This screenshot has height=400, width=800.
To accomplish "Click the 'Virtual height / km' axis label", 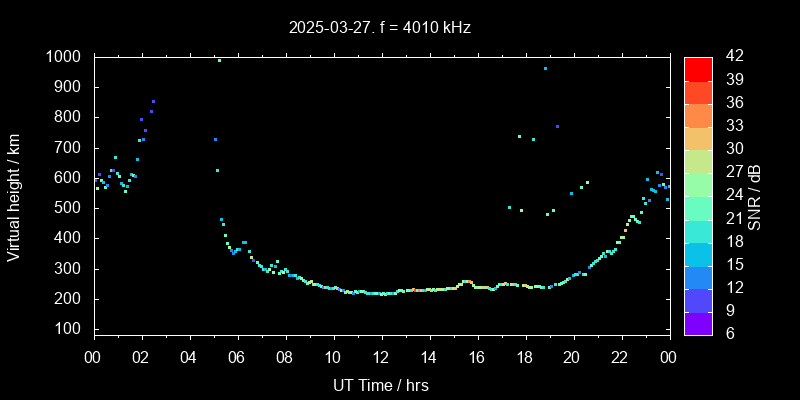I will (14, 196).
